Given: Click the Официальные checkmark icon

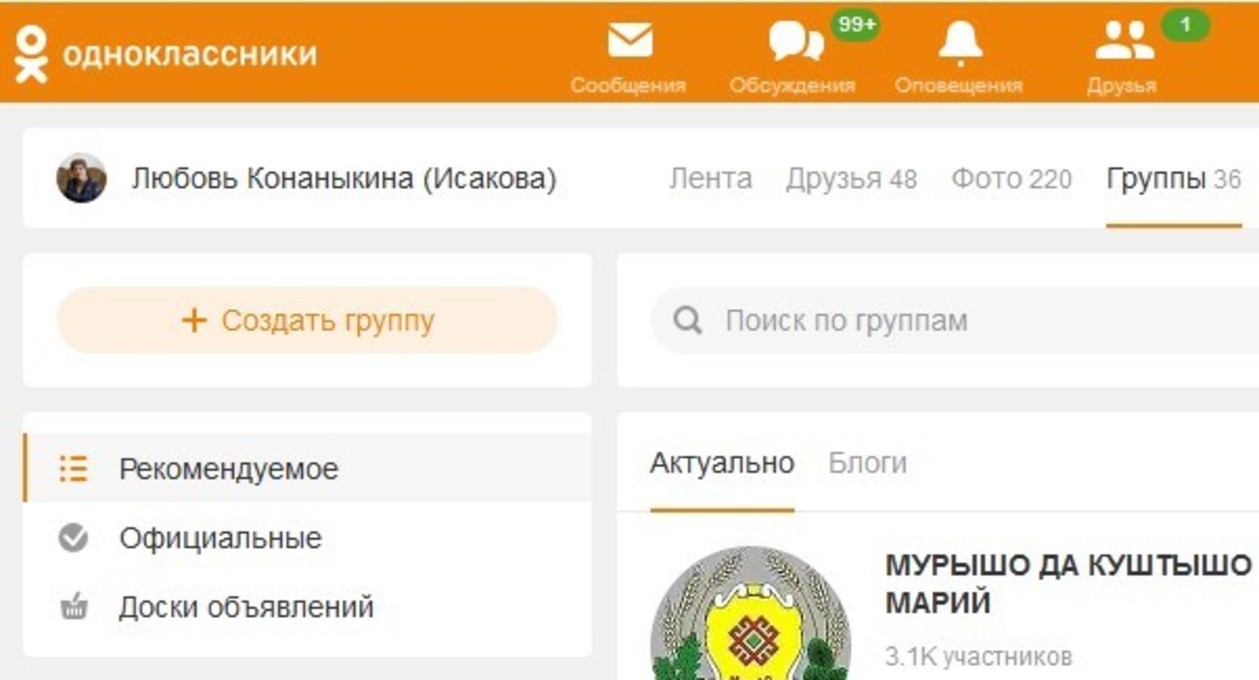Looking at the screenshot, I should coord(73,538).
